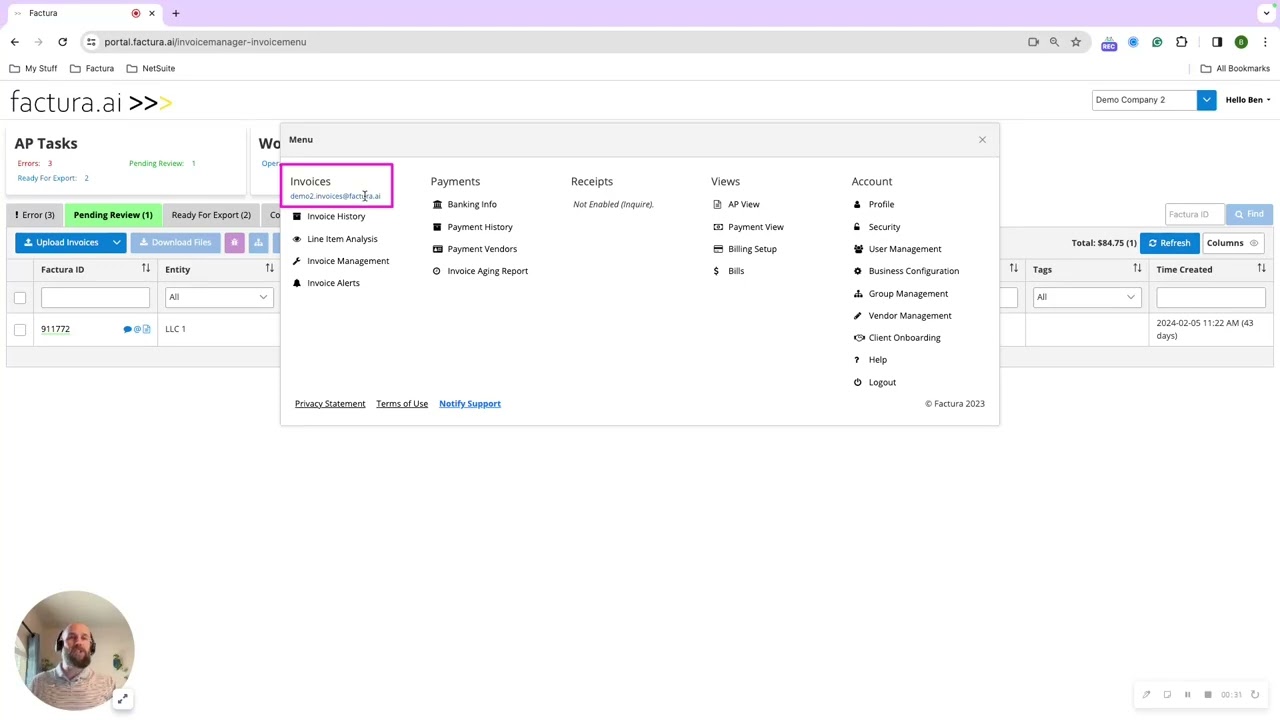Open Payment History
The height and width of the screenshot is (720, 1280).
tap(480, 227)
